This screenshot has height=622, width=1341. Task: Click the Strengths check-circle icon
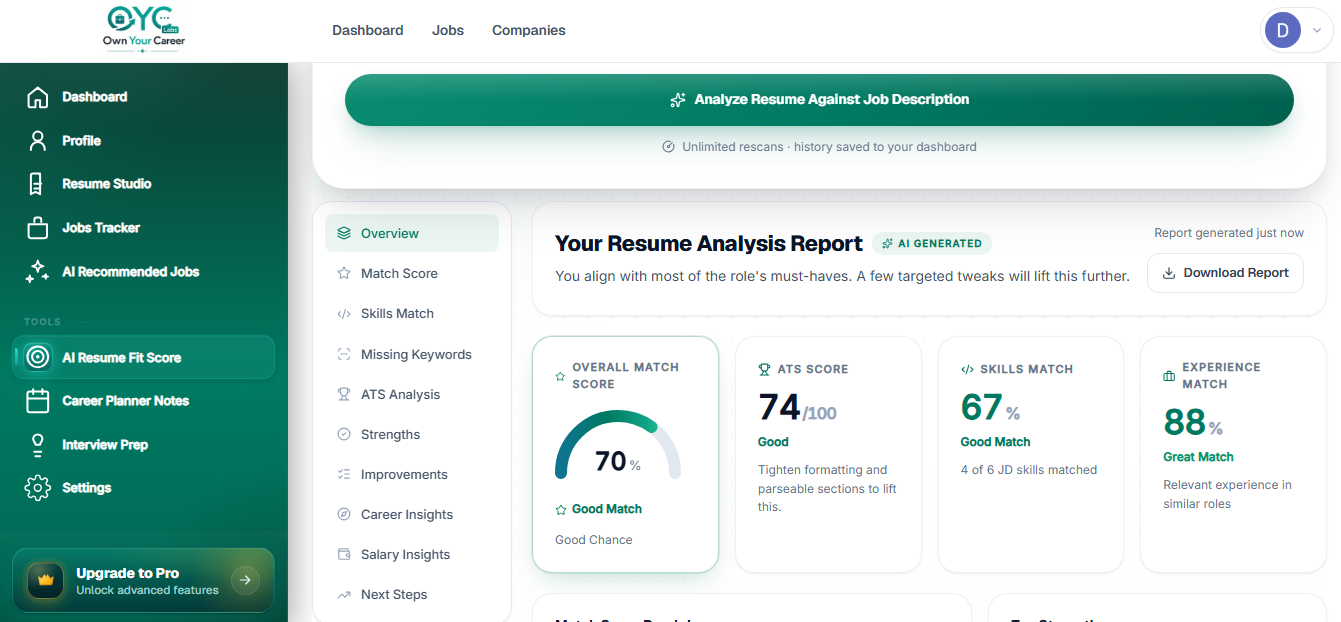(x=344, y=434)
